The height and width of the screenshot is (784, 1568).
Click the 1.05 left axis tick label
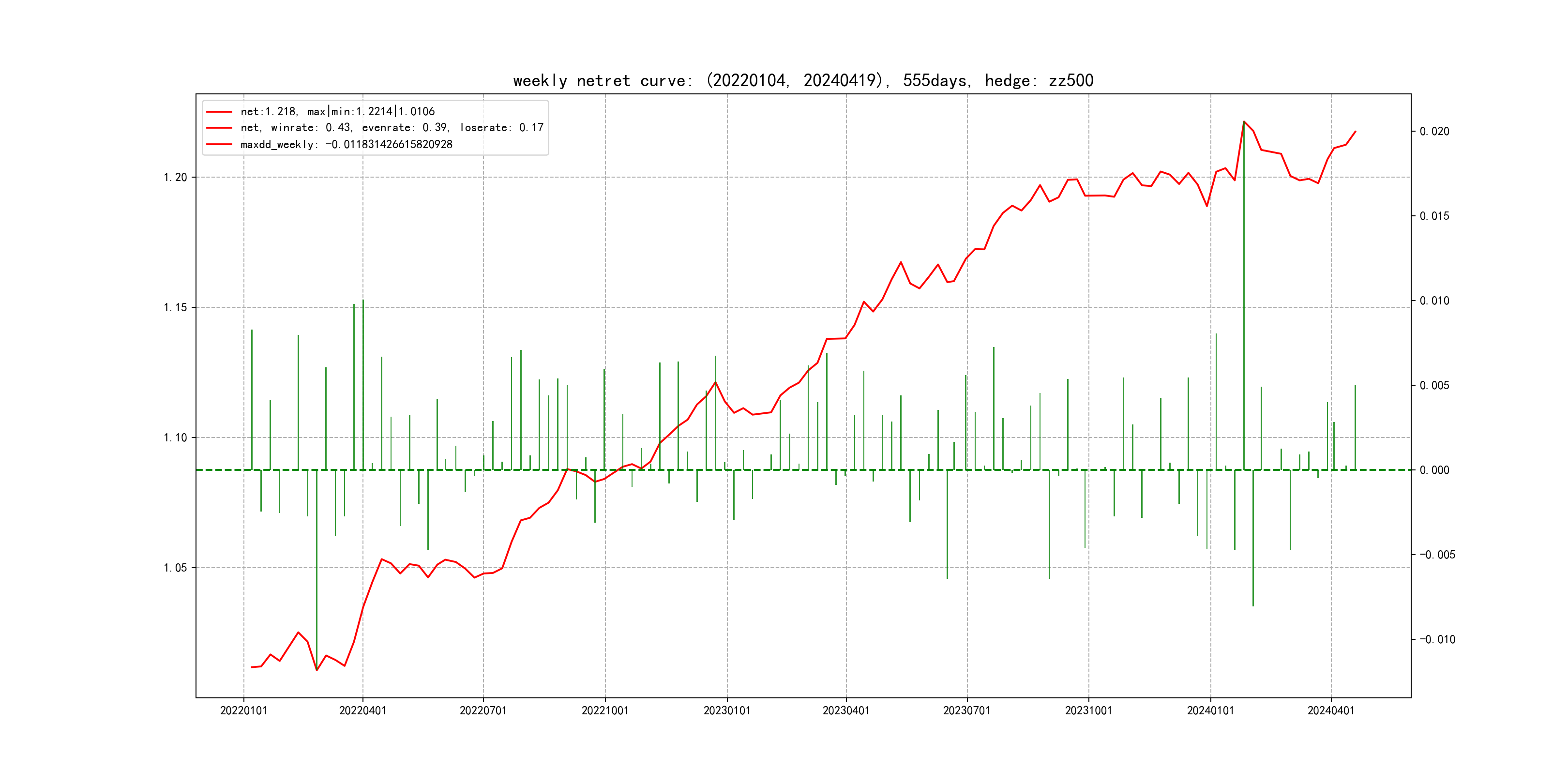[x=175, y=568]
